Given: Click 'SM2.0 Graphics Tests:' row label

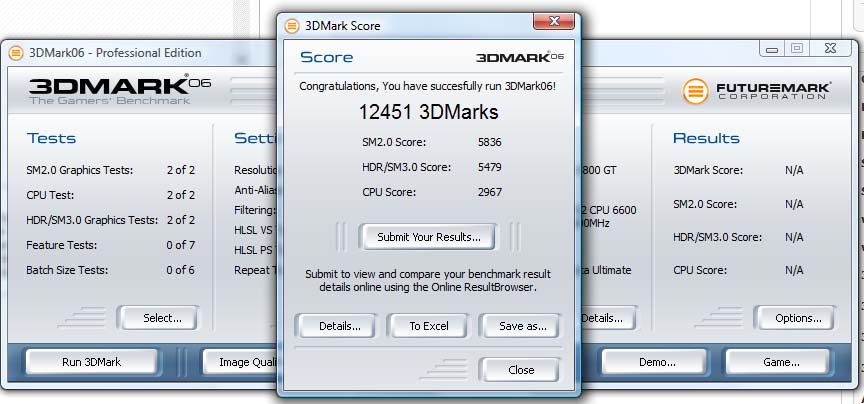Looking at the screenshot, I should tap(80, 170).
